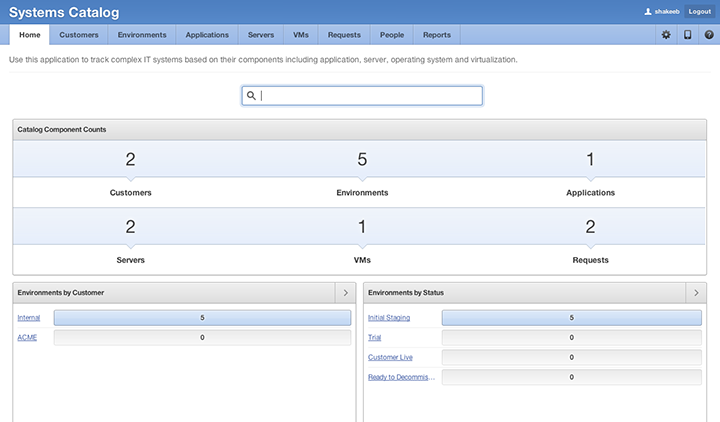This screenshot has height=422, width=720.
Task: Open the help question mark icon
Action: (709, 35)
